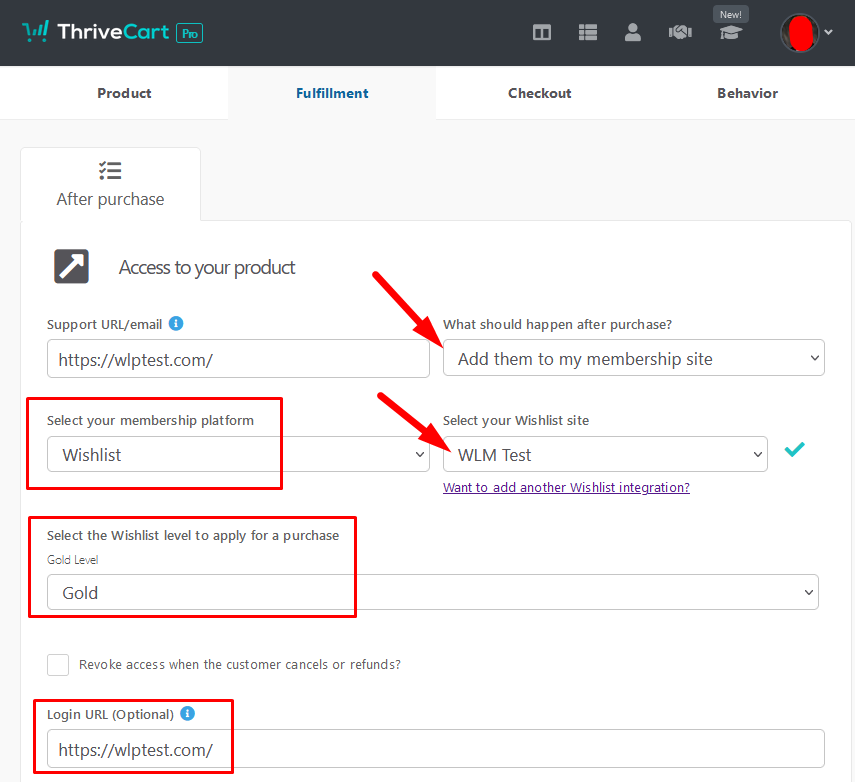The image size is (855, 782).
Task: Toggle Revoke access when customer cancels checkbox
Action: 58,665
